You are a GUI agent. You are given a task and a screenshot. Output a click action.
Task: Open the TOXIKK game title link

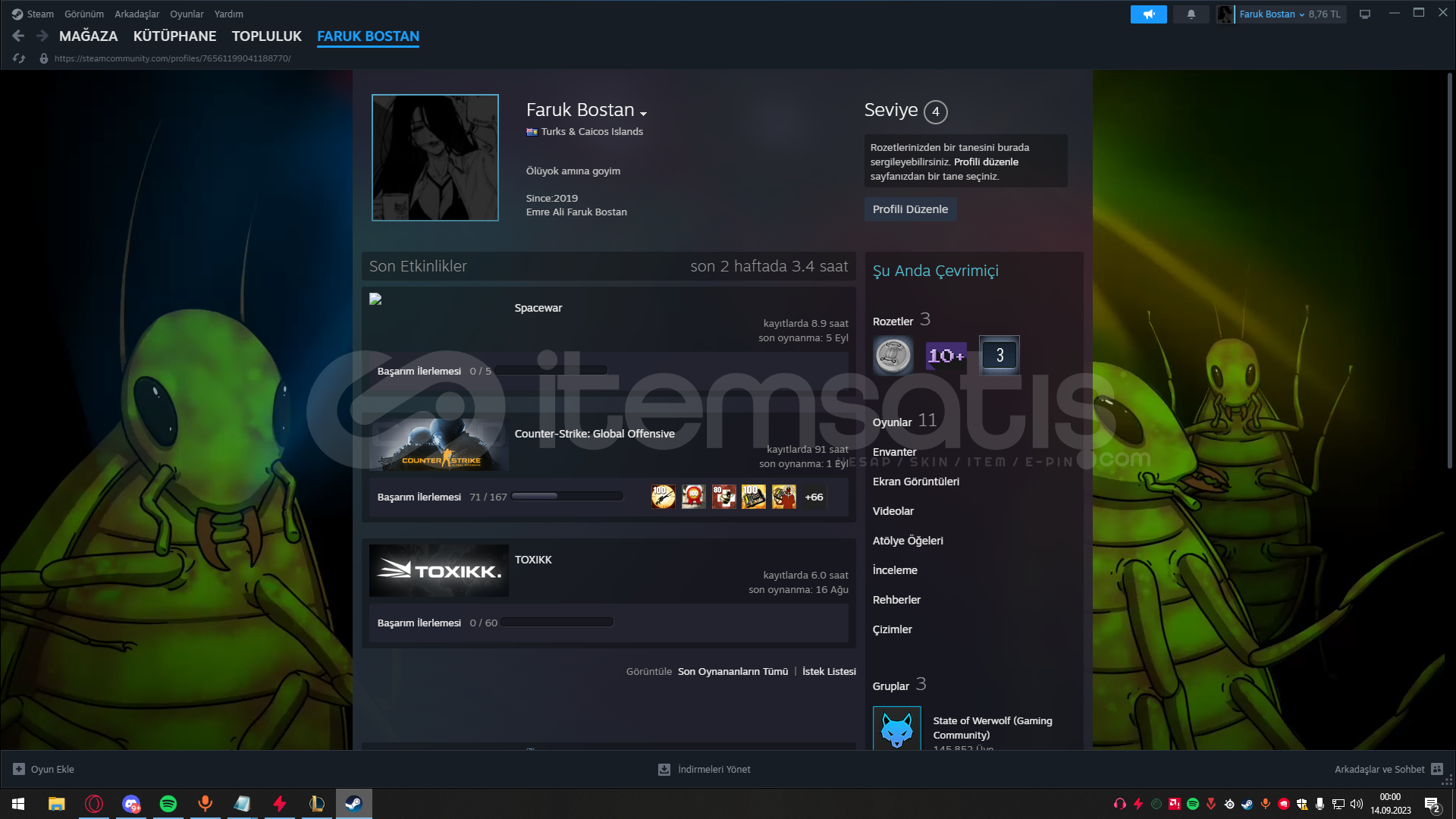pos(533,560)
